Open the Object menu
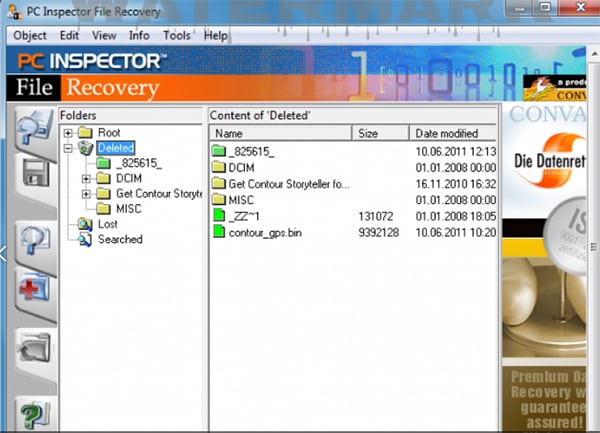This screenshot has height=433, width=600. (30, 36)
